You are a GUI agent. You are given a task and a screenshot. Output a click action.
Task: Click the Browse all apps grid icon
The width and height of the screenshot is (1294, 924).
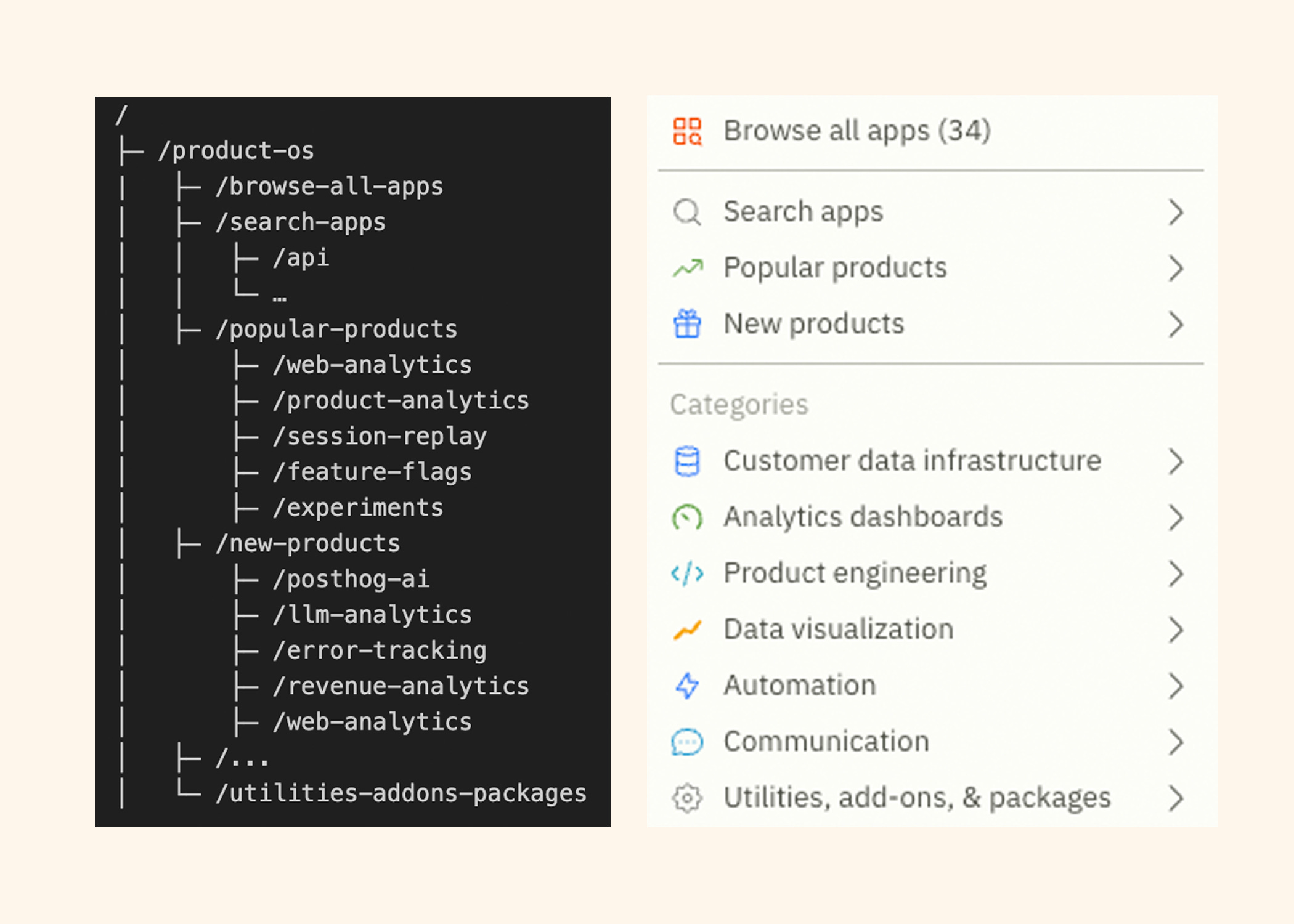tap(687, 131)
